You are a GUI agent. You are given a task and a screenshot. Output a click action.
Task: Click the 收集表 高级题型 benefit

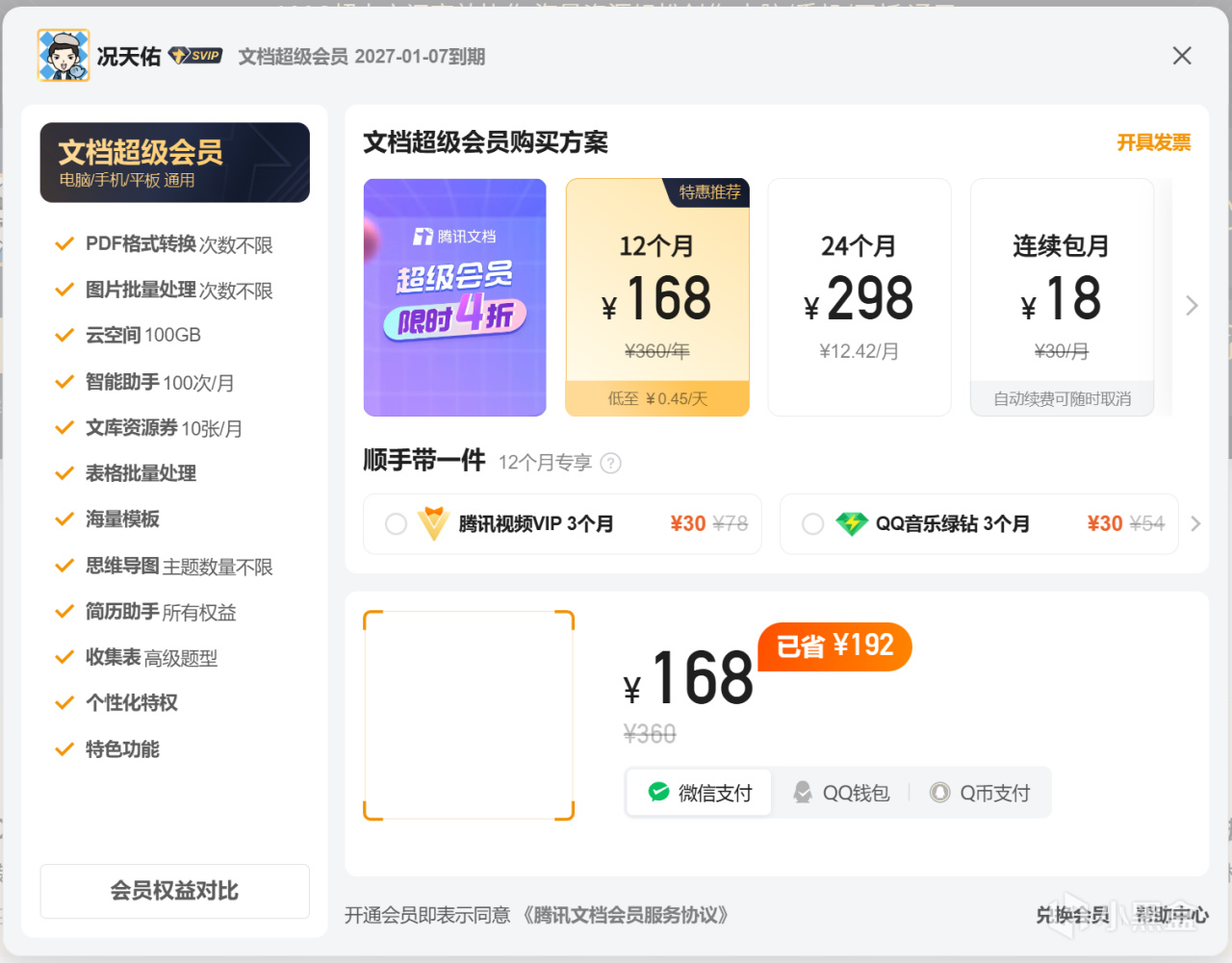(x=137, y=658)
